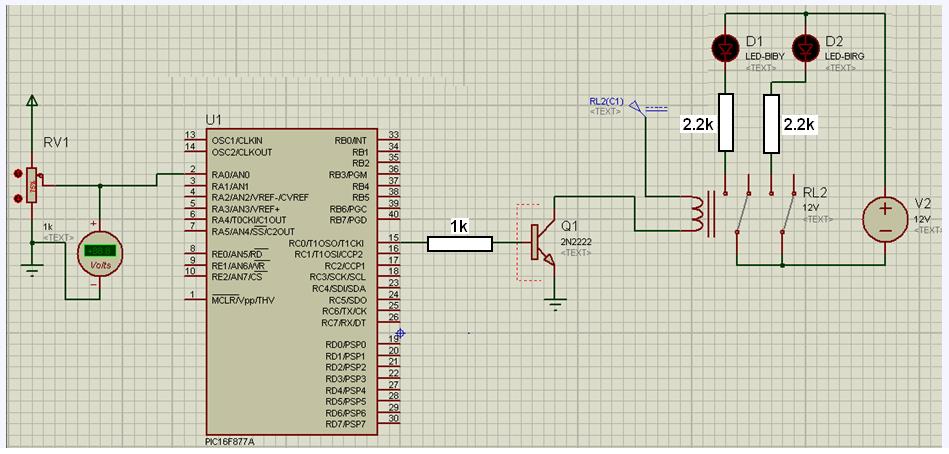Click the RE2/AN7/CS pin label
This screenshot has height=454, width=949.
[237, 277]
